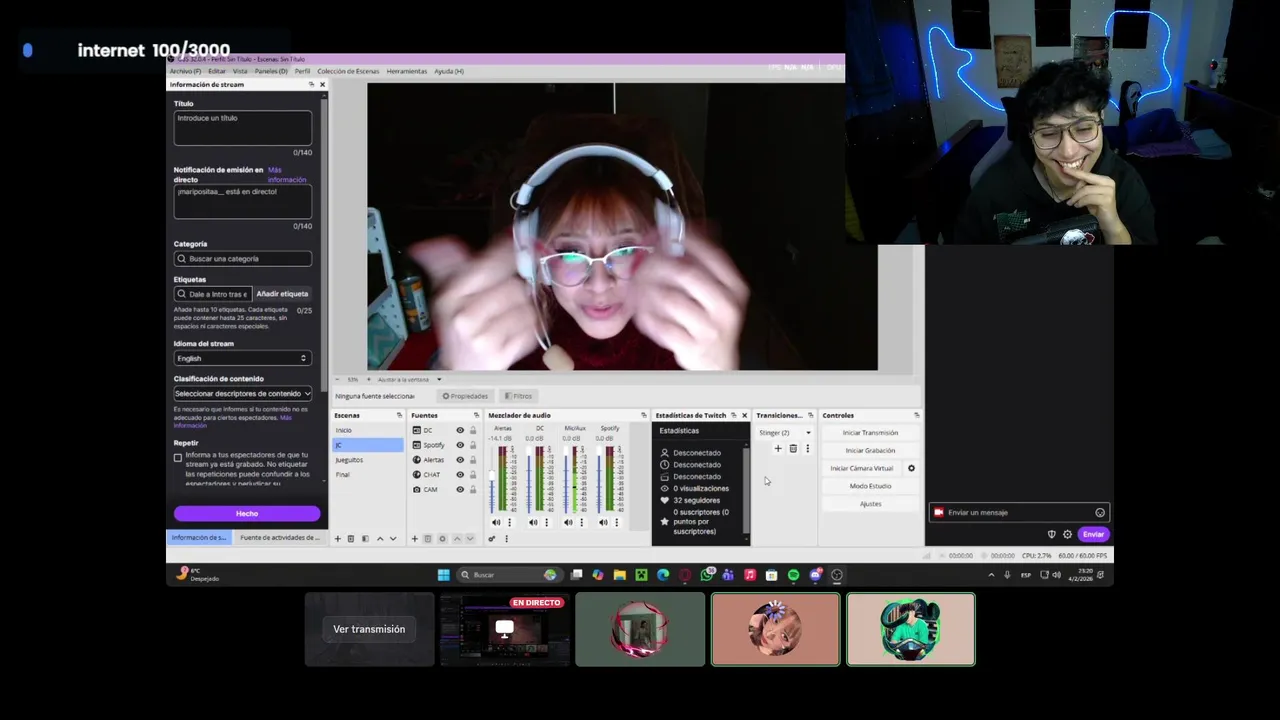Viewport: 1280px width, 720px height.
Task: Open Alertas channel three-dot options
Action: pos(509,522)
